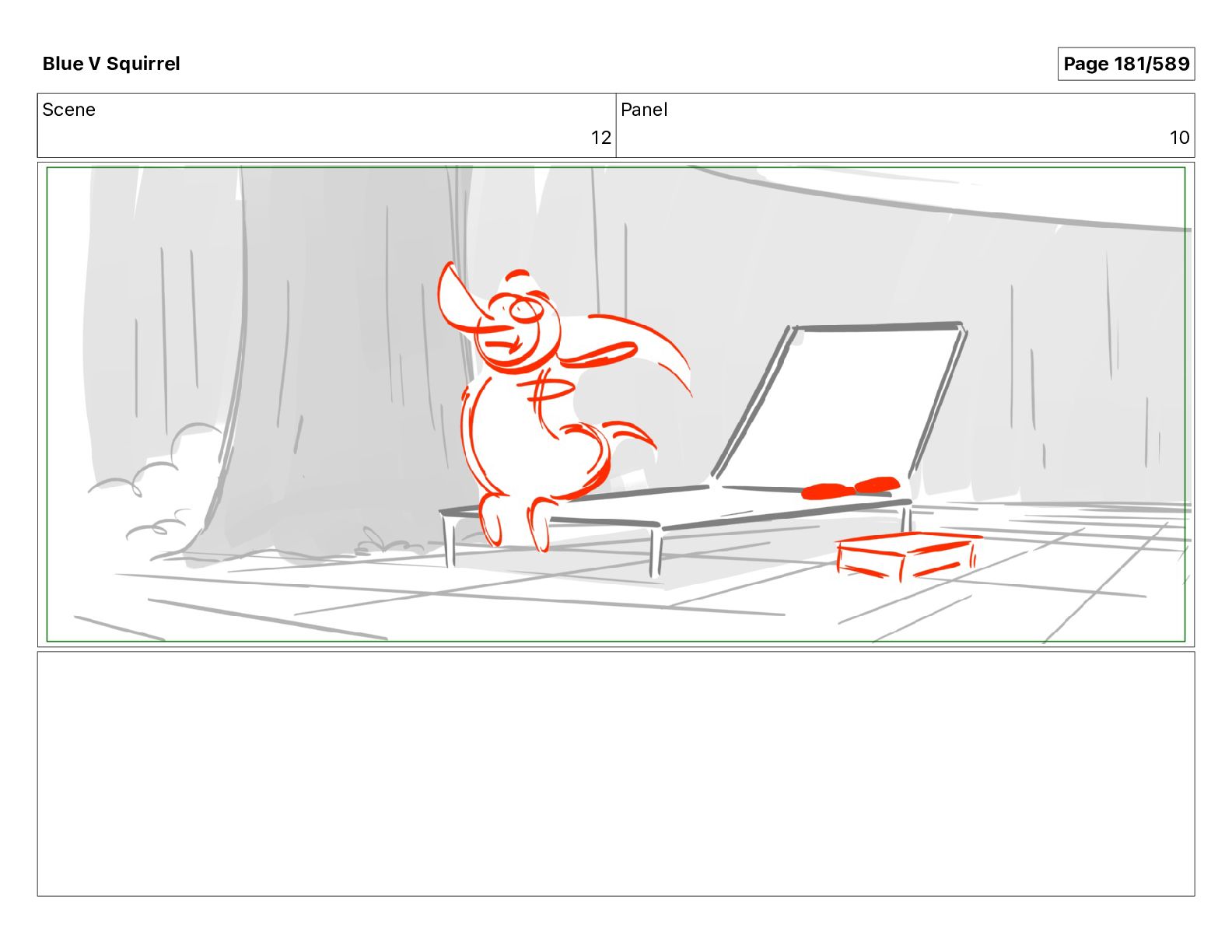Click the 'Blue V Squirrel' title text
The image size is (1232, 952).
111,64
